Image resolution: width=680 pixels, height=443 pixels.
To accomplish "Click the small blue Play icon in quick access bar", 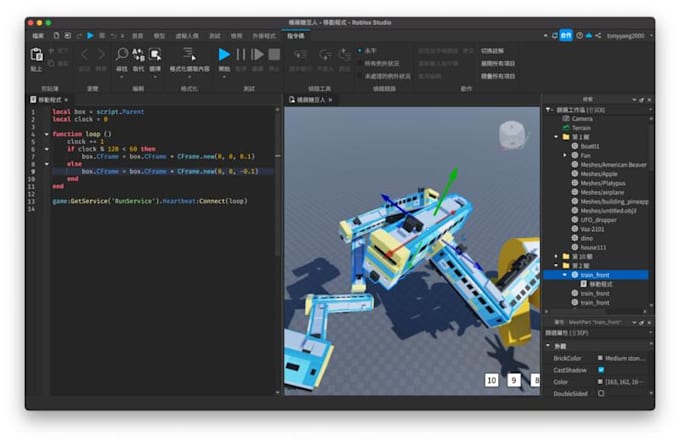I will point(90,36).
